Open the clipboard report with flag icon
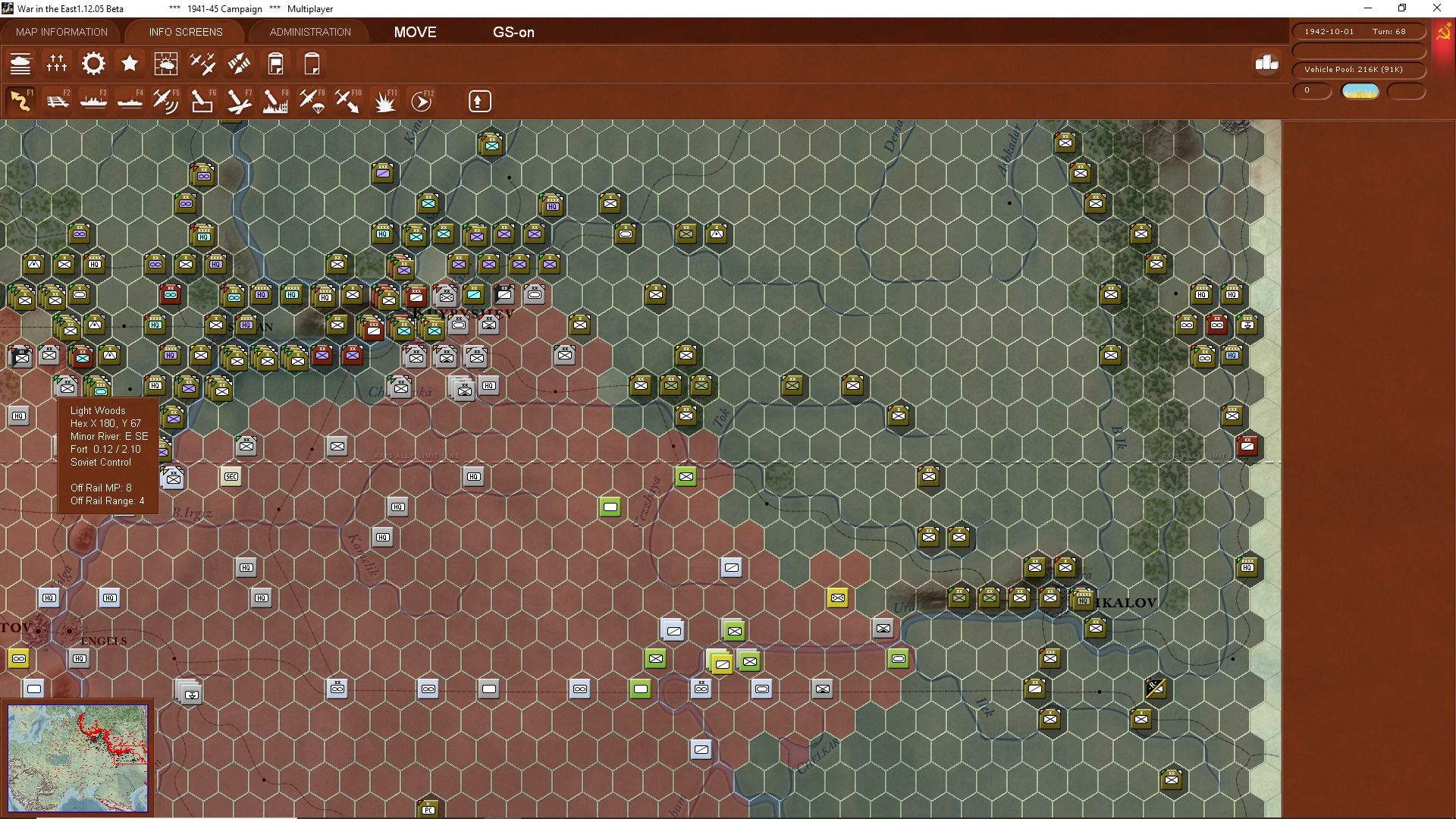The width and height of the screenshot is (1456, 819). (275, 64)
